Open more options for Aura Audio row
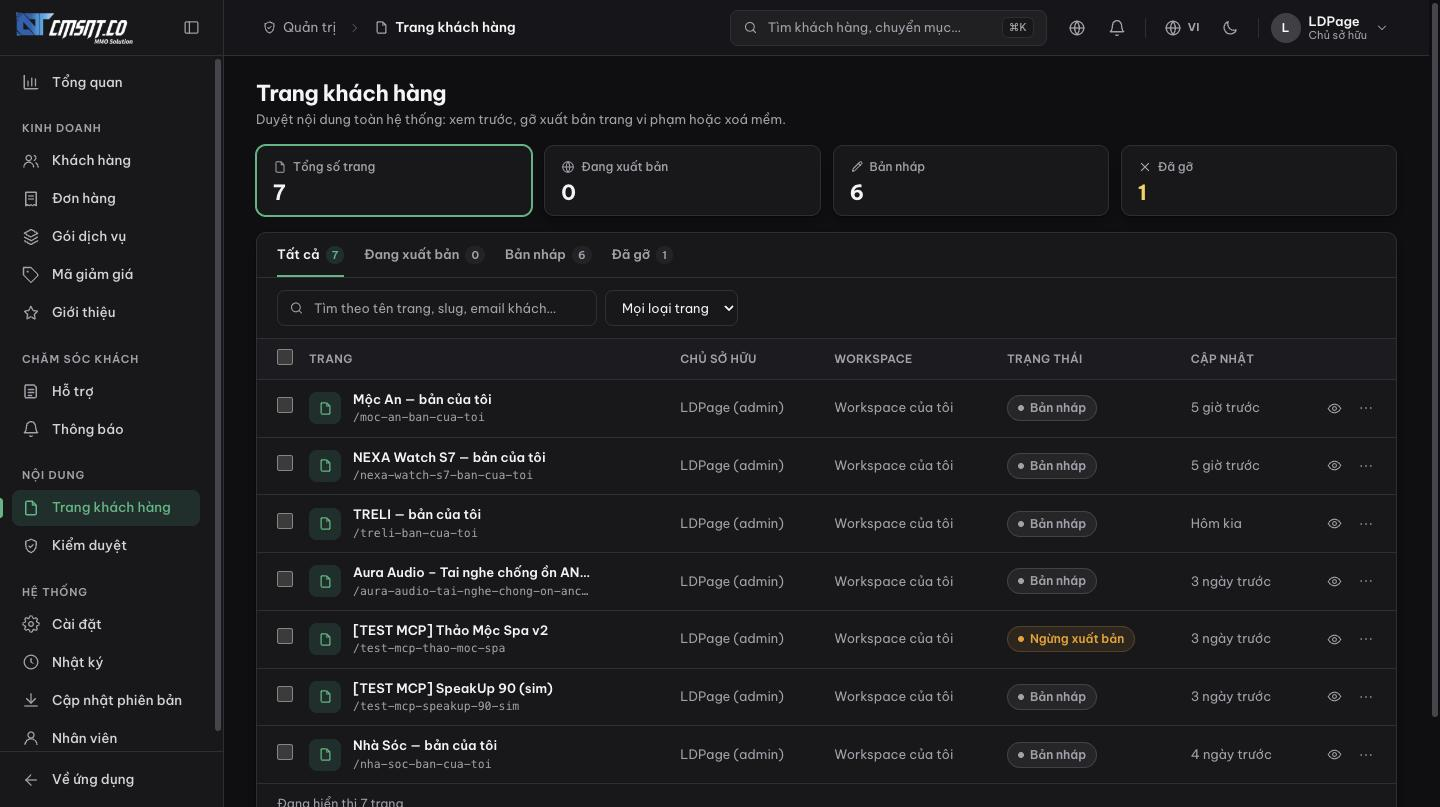1440x807 pixels. coord(1366,581)
